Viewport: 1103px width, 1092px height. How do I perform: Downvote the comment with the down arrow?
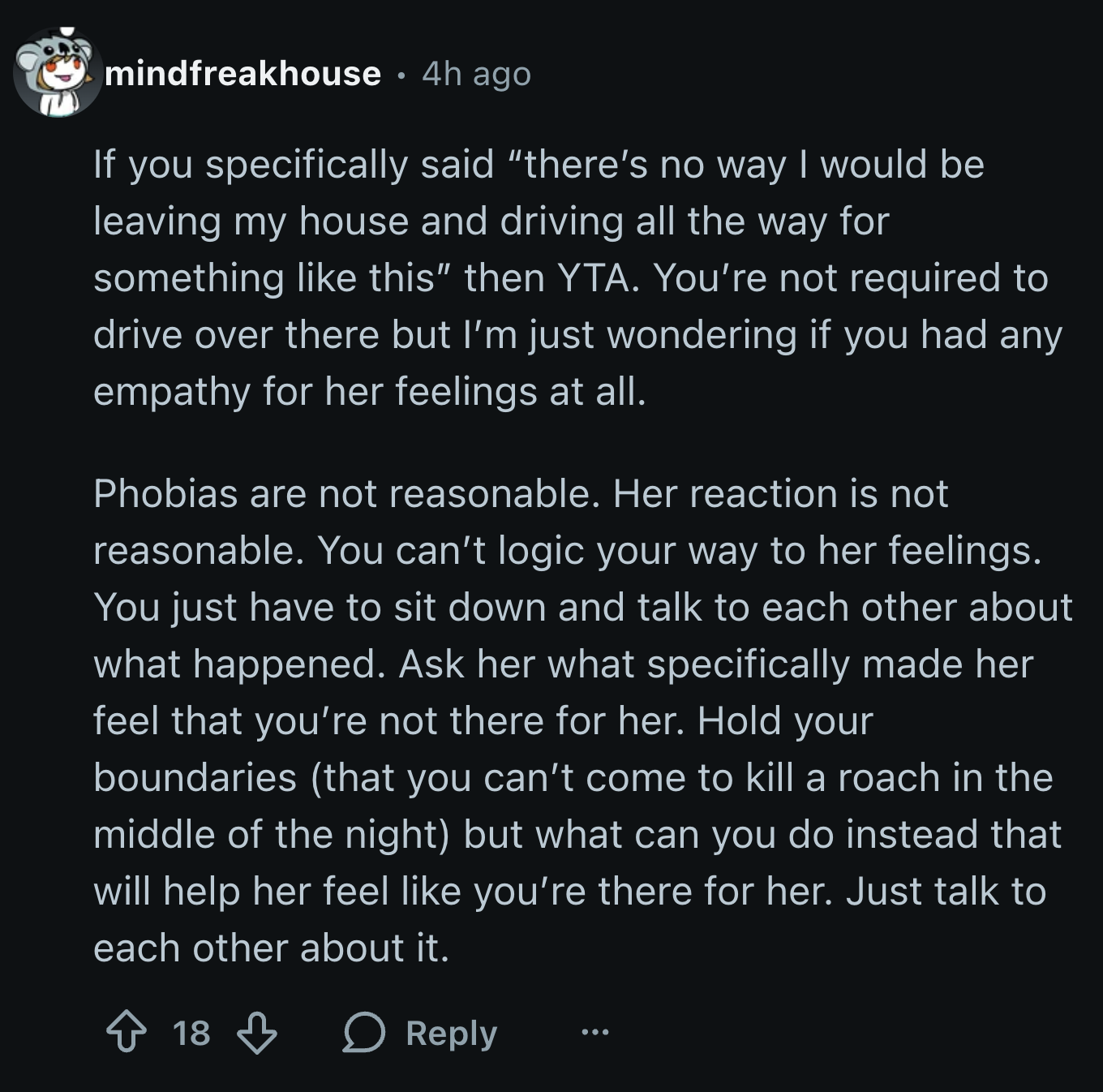click(256, 1033)
